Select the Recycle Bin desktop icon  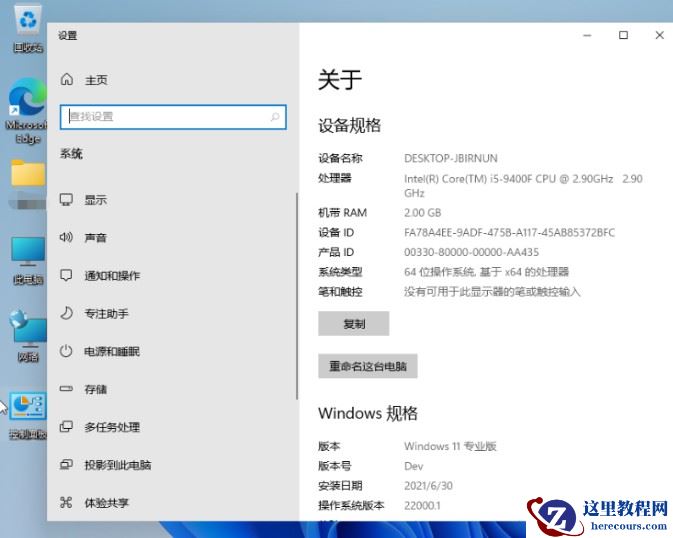[x=28, y=29]
